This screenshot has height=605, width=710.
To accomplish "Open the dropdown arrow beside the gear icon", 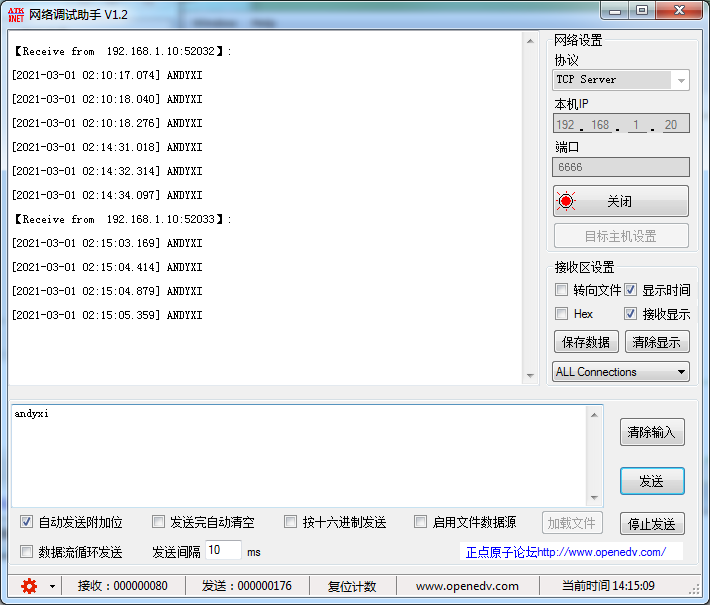I will click(x=53, y=586).
